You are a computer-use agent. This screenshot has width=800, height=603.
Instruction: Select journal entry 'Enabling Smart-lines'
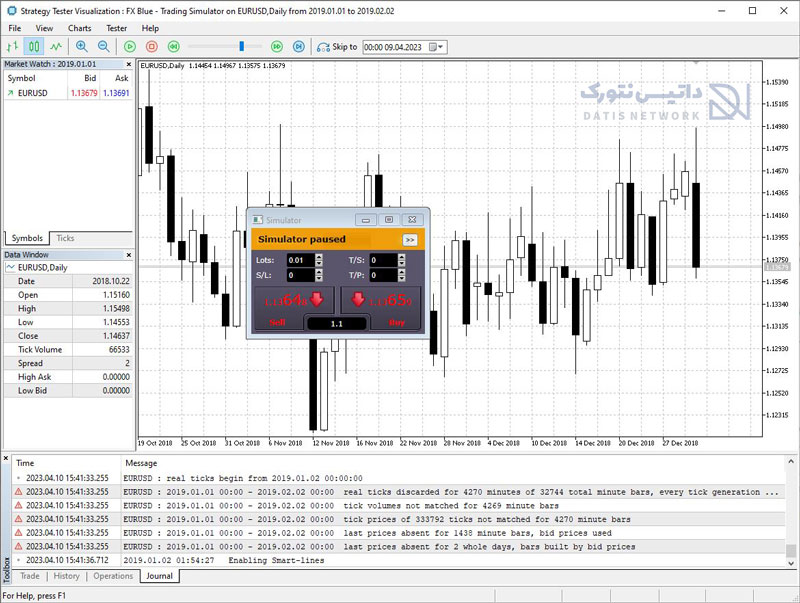click(398, 560)
